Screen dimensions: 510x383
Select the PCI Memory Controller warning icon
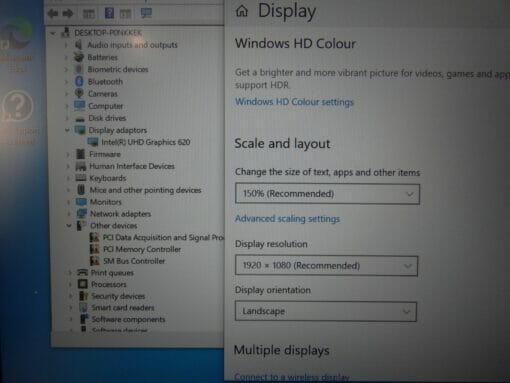(95, 249)
